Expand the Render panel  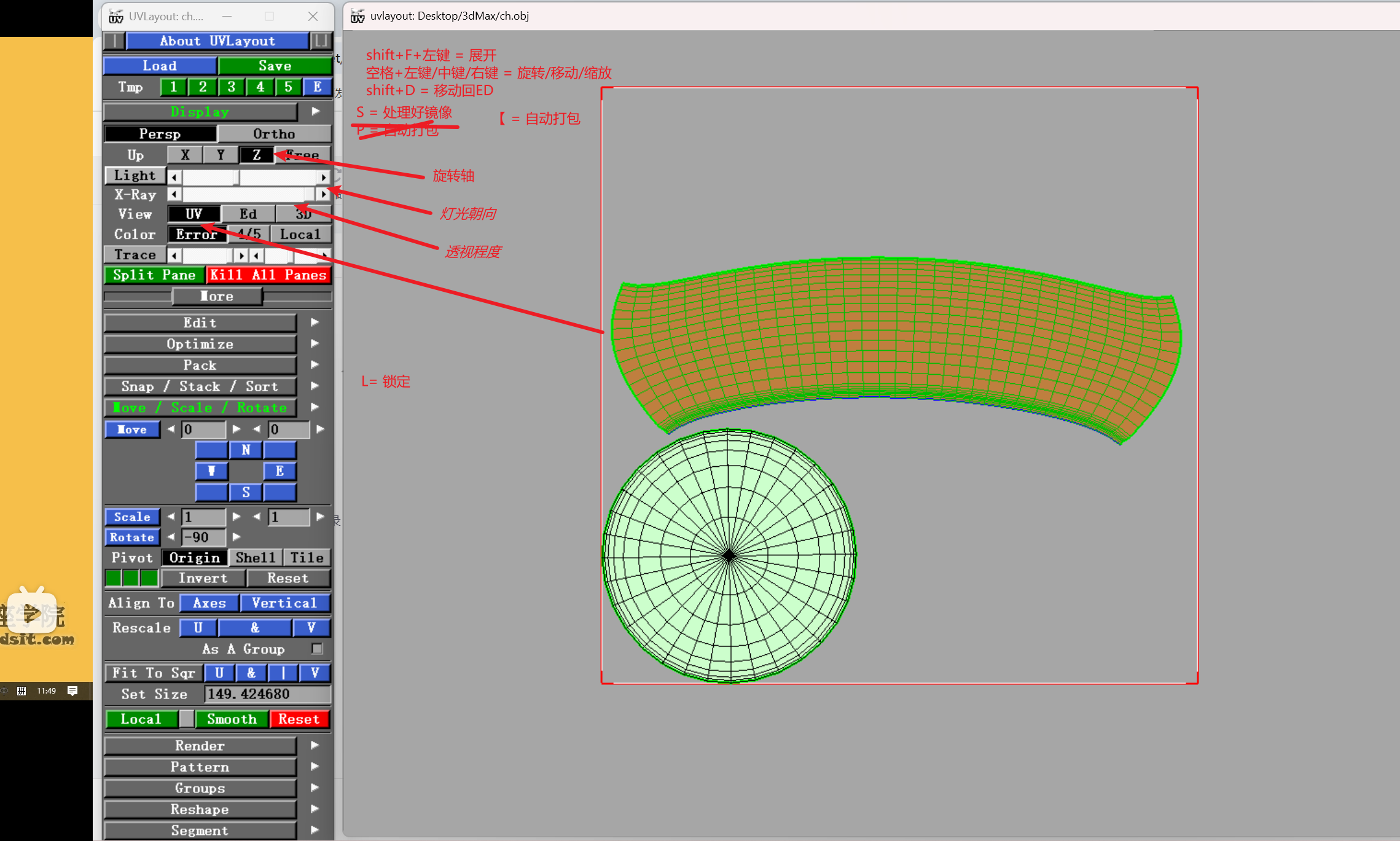click(x=315, y=745)
